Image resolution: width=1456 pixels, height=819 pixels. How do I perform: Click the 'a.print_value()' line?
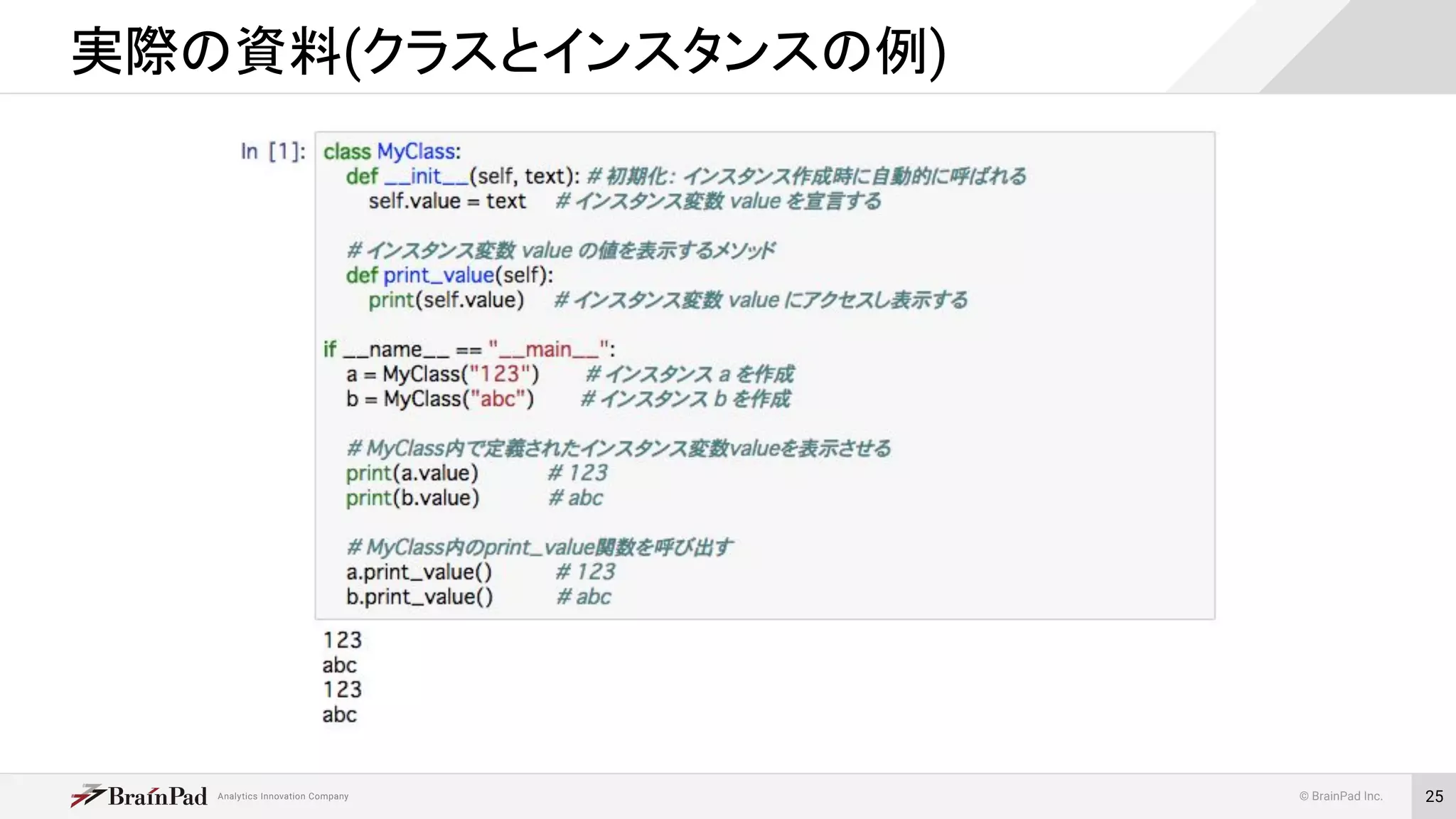pos(419,572)
